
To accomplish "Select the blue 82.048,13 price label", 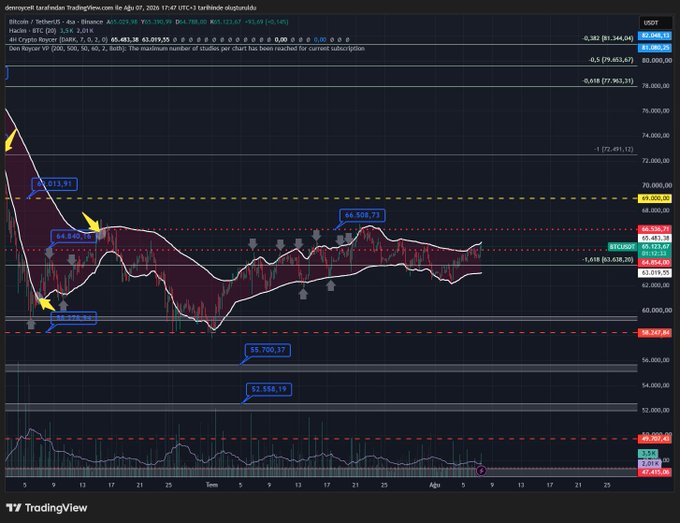I will (x=655, y=36).
